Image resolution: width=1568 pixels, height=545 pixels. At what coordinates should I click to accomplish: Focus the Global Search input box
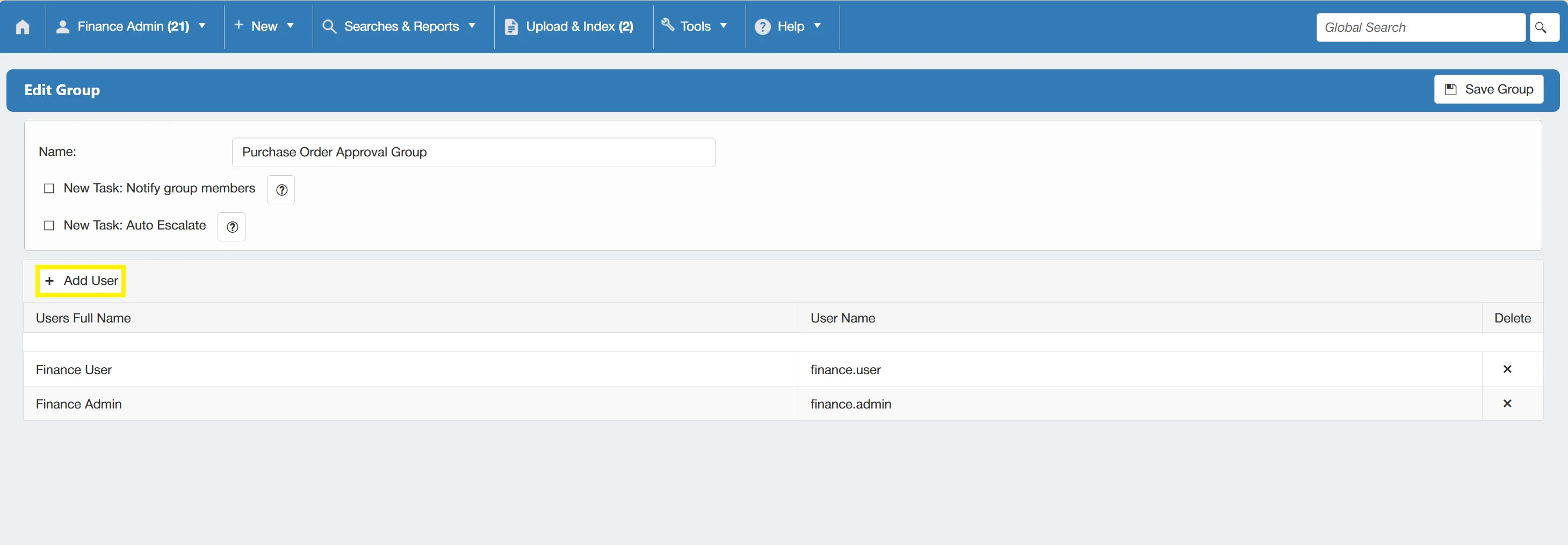(1421, 27)
